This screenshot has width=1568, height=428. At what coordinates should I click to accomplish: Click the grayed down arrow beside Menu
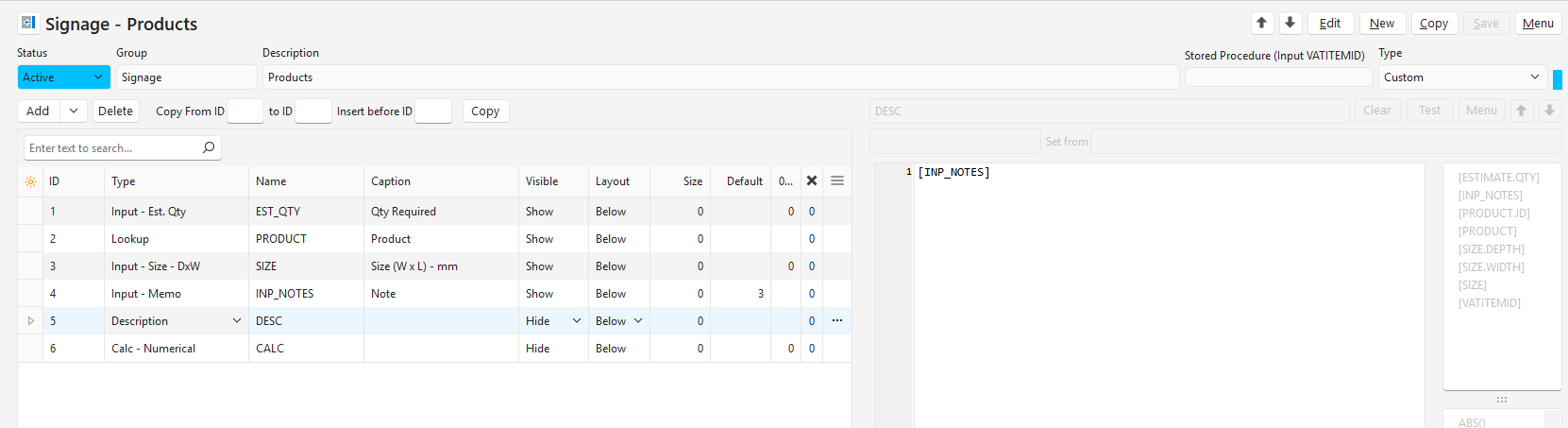point(1549,111)
